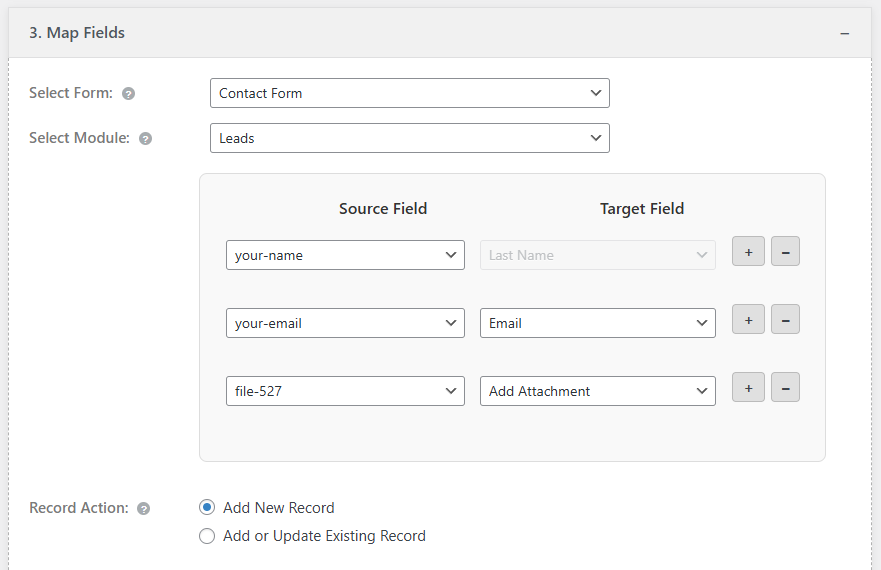Collapse the Map Fields section
881x570 pixels.
pyautogui.click(x=845, y=33)
